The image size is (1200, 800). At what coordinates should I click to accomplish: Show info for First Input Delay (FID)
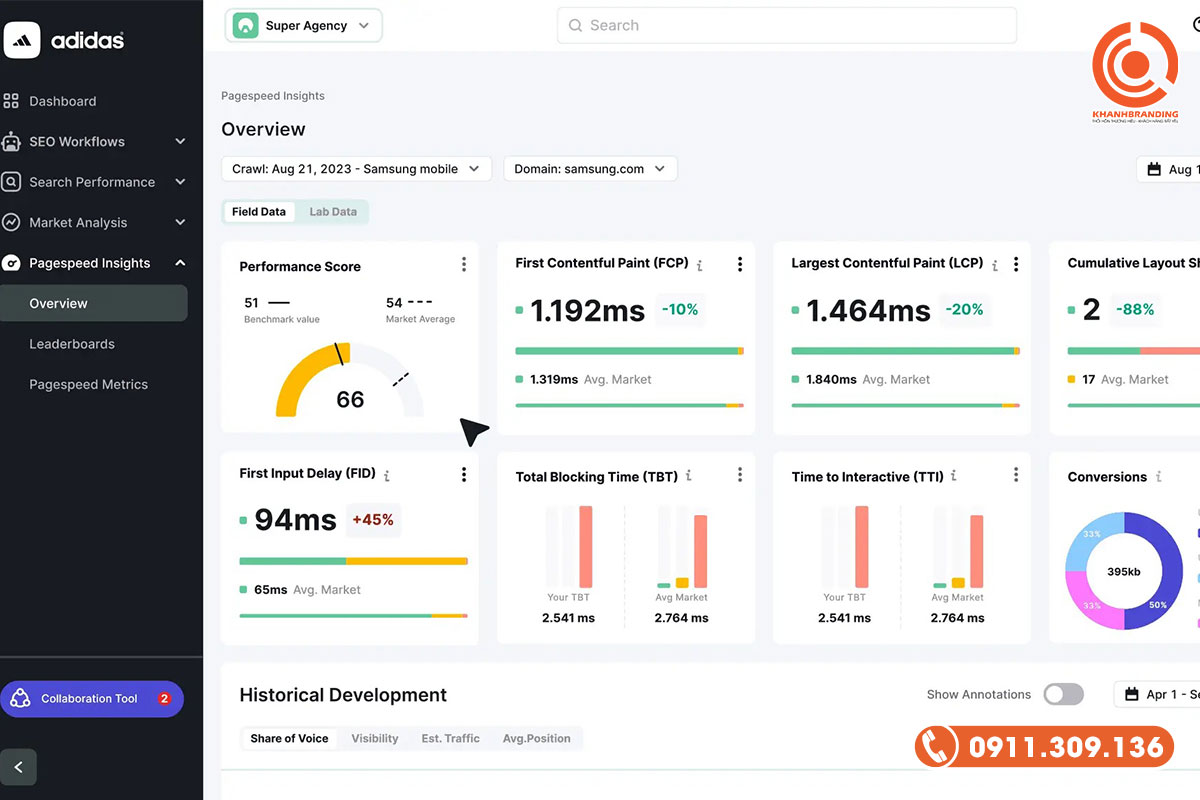tap(387, 475)
